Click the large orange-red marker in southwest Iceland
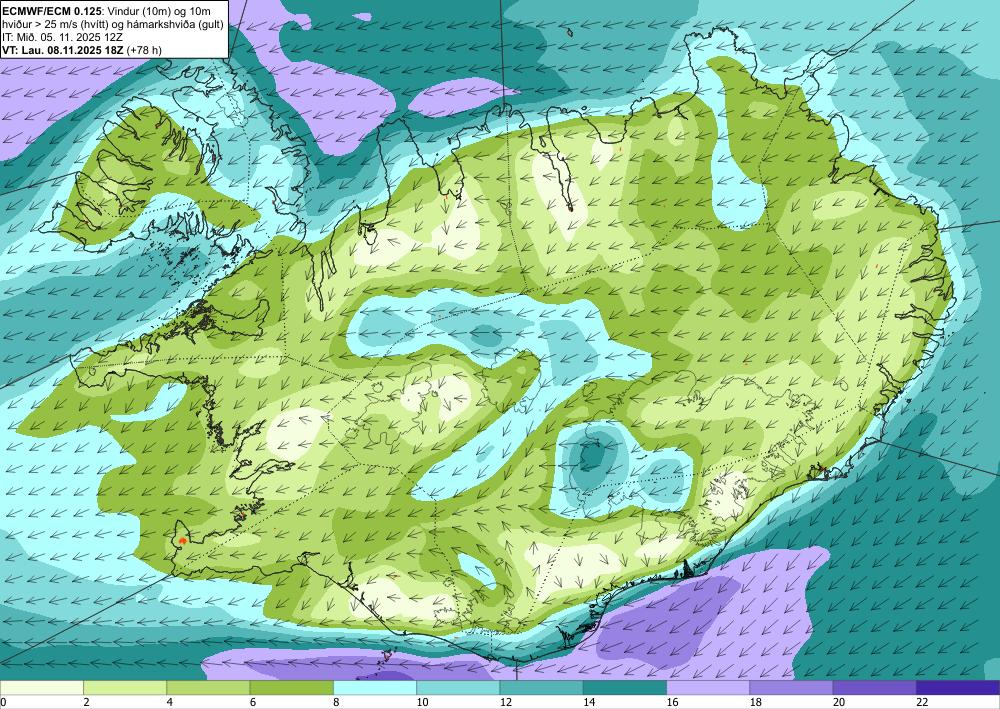The image size is (1000, 709). click(x=183, y=540)
